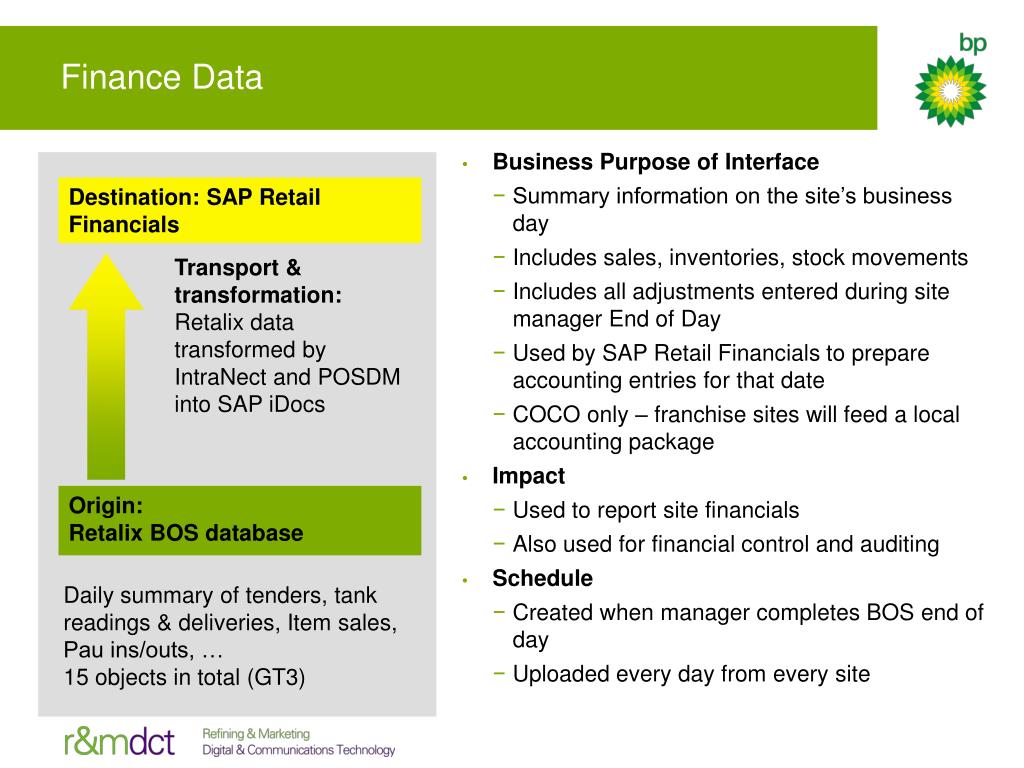
Task: Click the bullet beside the 'Impact' heading
Action: pos(466,478)
